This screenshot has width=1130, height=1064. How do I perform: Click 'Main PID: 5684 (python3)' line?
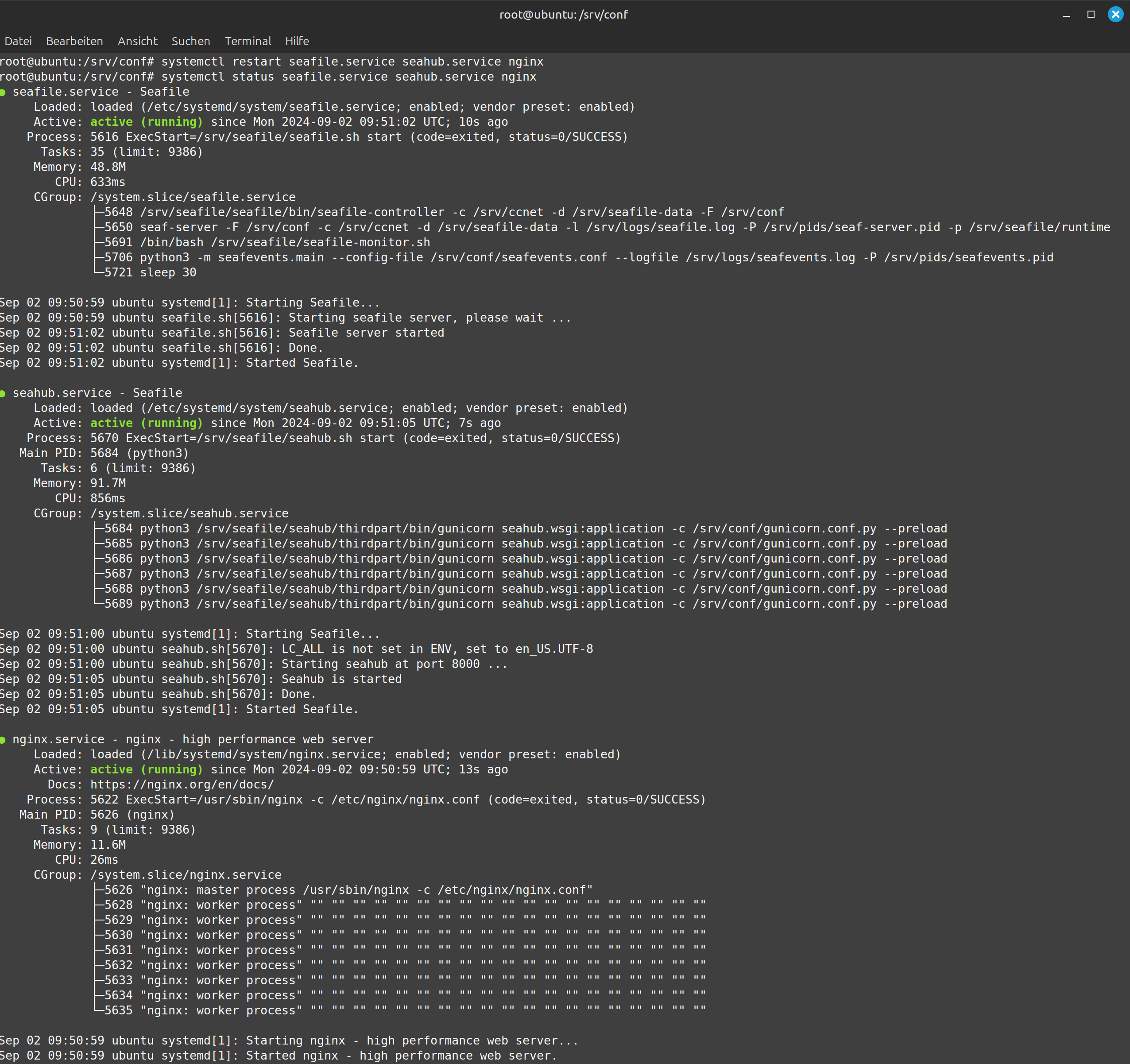[104, 453]
